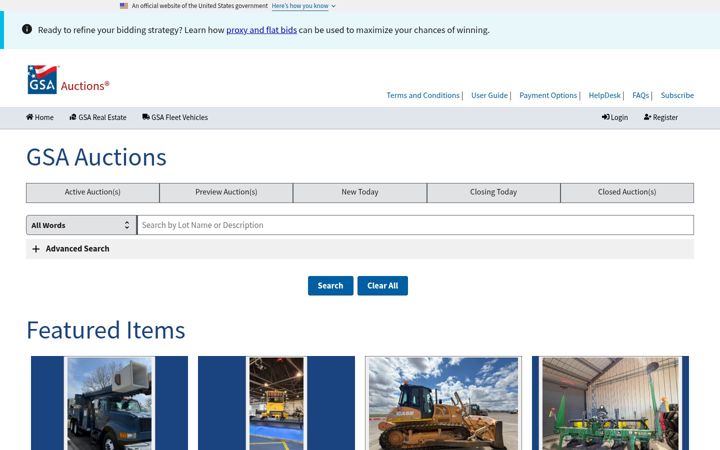Screen dimensions: 720x450
Task: Select the New Today tab
Action: 360,192
